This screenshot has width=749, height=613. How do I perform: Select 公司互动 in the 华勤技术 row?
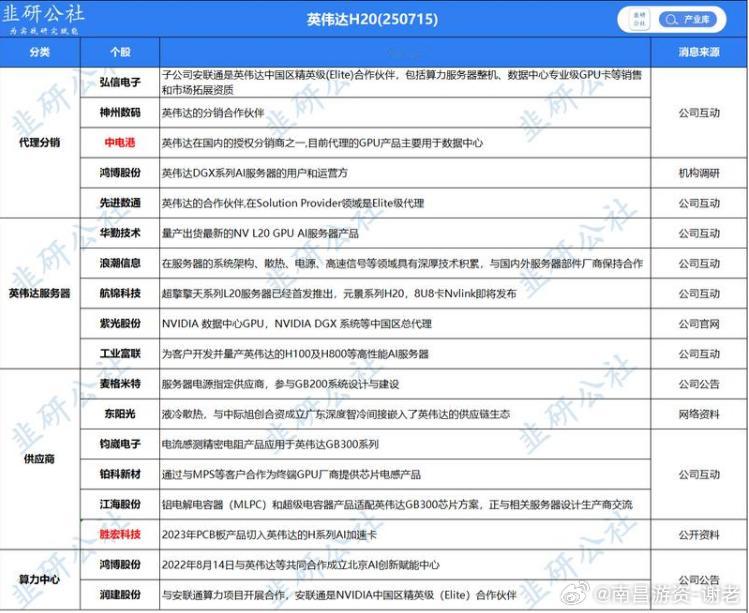[699, 233]
